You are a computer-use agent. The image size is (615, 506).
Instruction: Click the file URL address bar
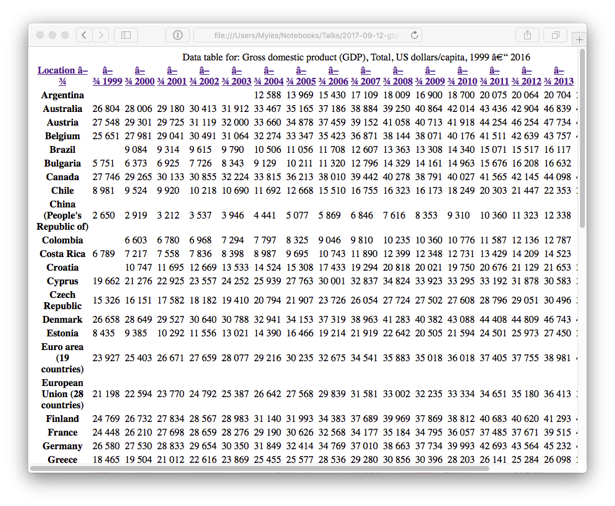click(x=300, y=35)
